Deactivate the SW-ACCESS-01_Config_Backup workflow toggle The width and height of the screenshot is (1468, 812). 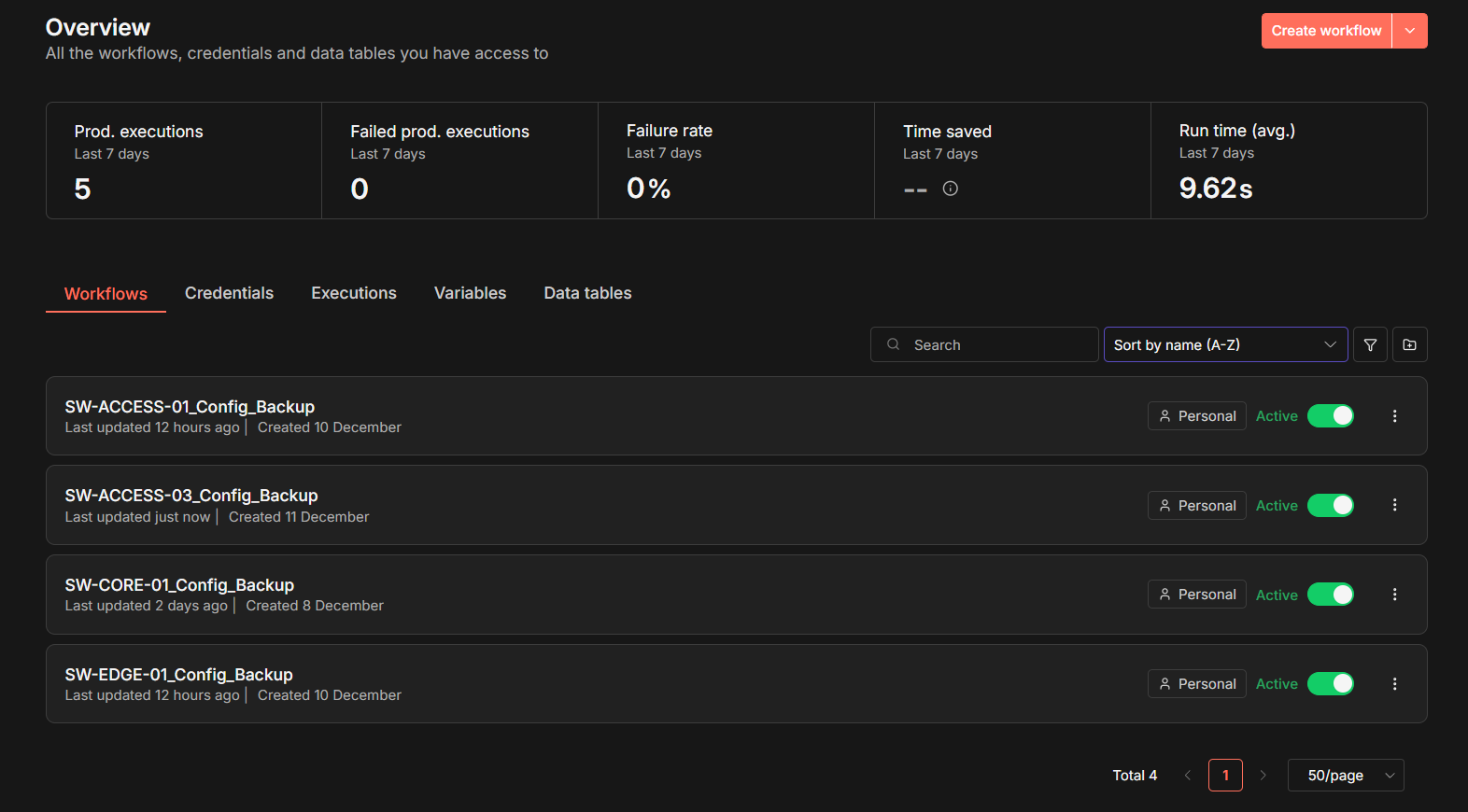tap(1330, 416)
